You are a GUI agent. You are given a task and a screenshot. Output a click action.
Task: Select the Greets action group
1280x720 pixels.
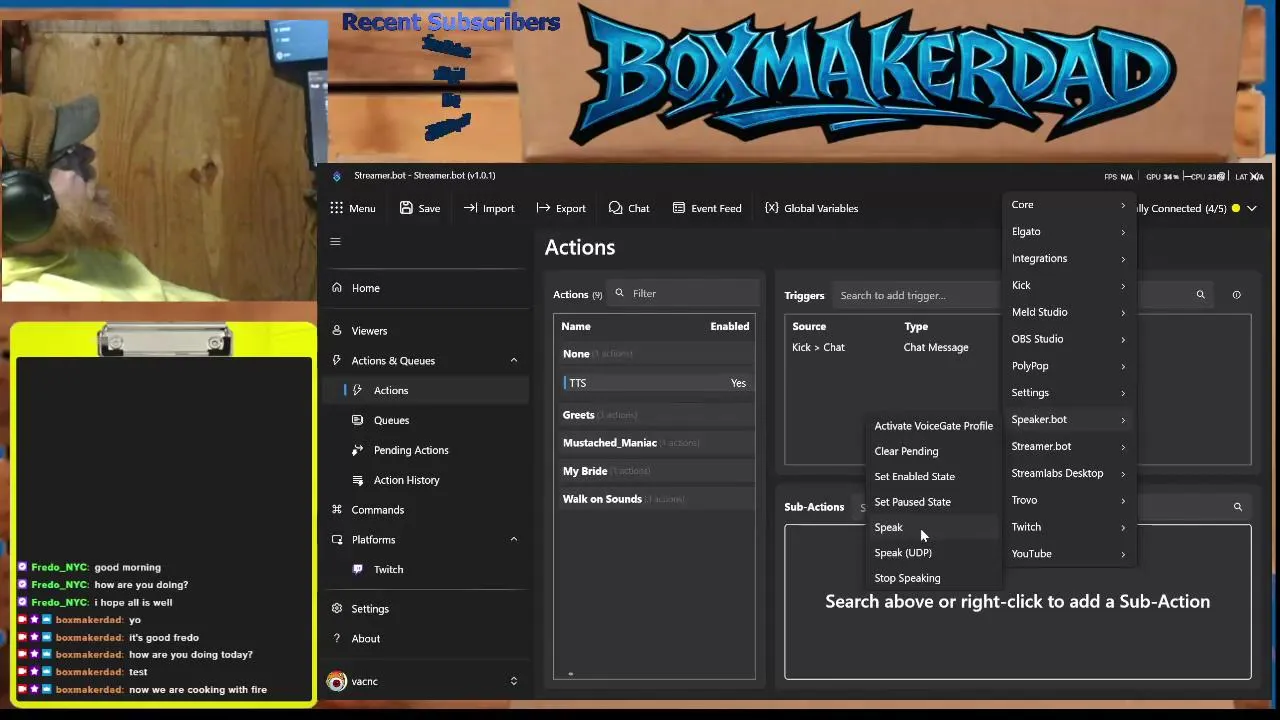(654, 415)
